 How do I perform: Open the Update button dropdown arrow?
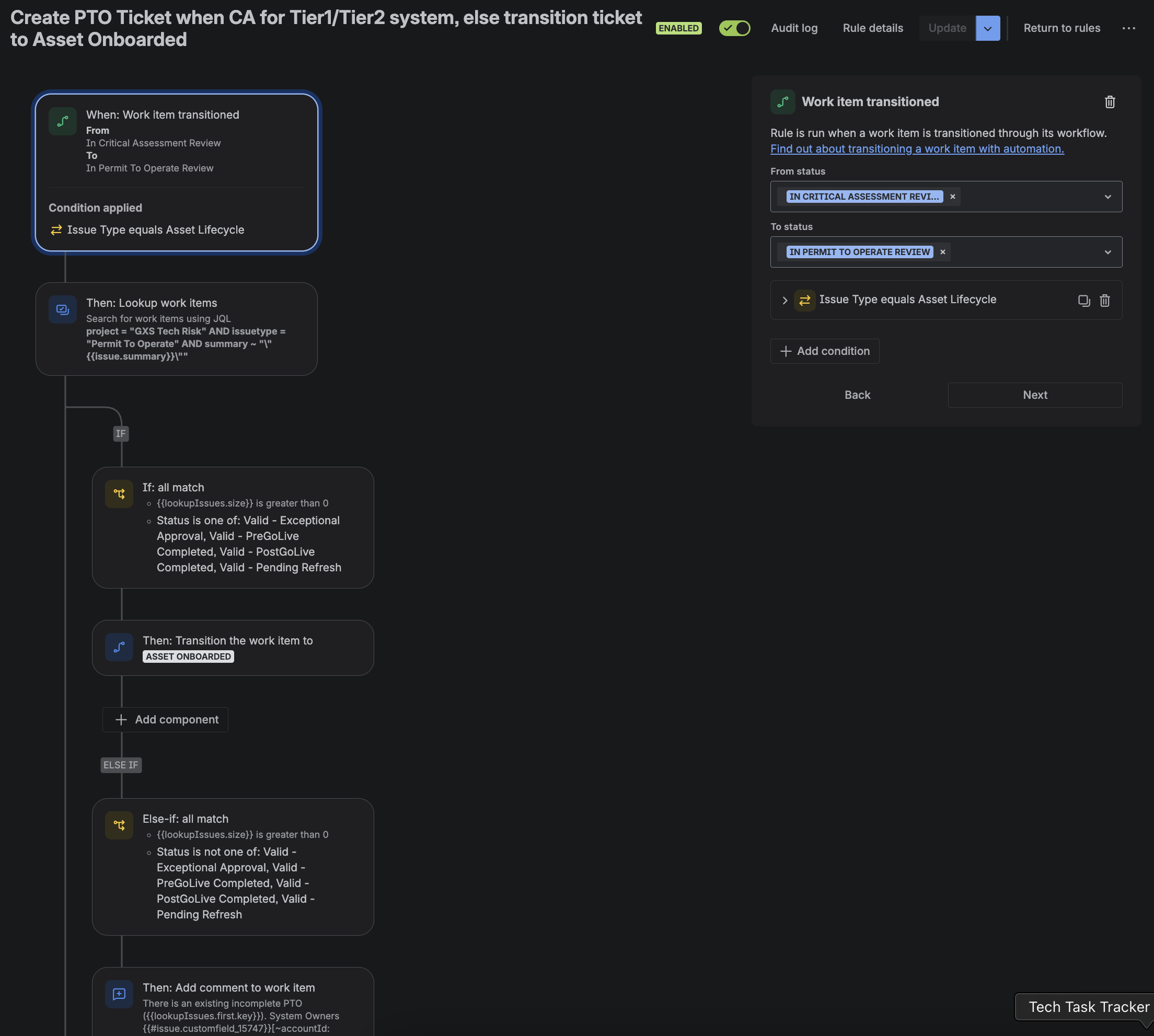point(988,28)
